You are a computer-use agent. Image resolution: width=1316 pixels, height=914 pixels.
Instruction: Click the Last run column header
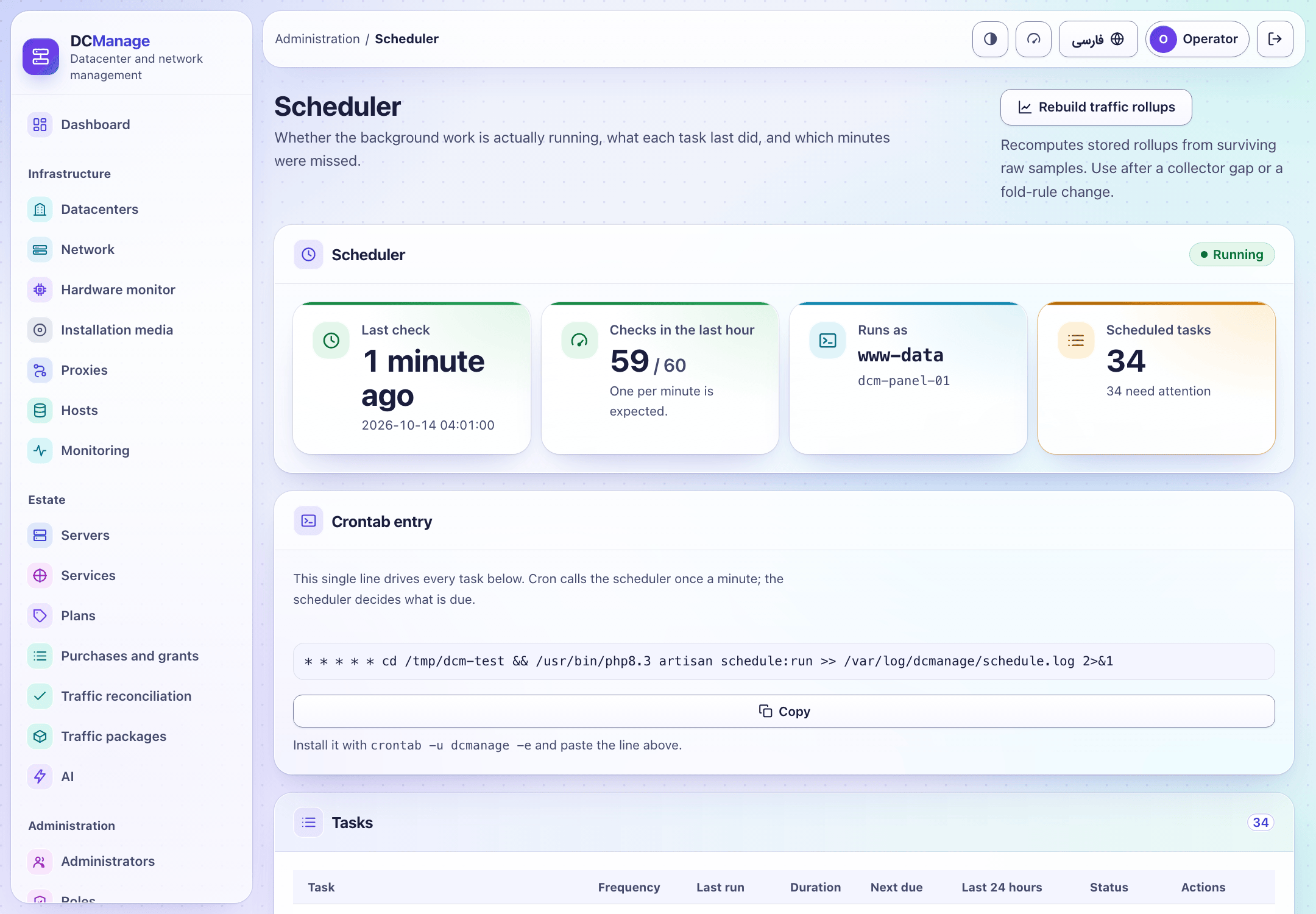(x=720, y=887)
